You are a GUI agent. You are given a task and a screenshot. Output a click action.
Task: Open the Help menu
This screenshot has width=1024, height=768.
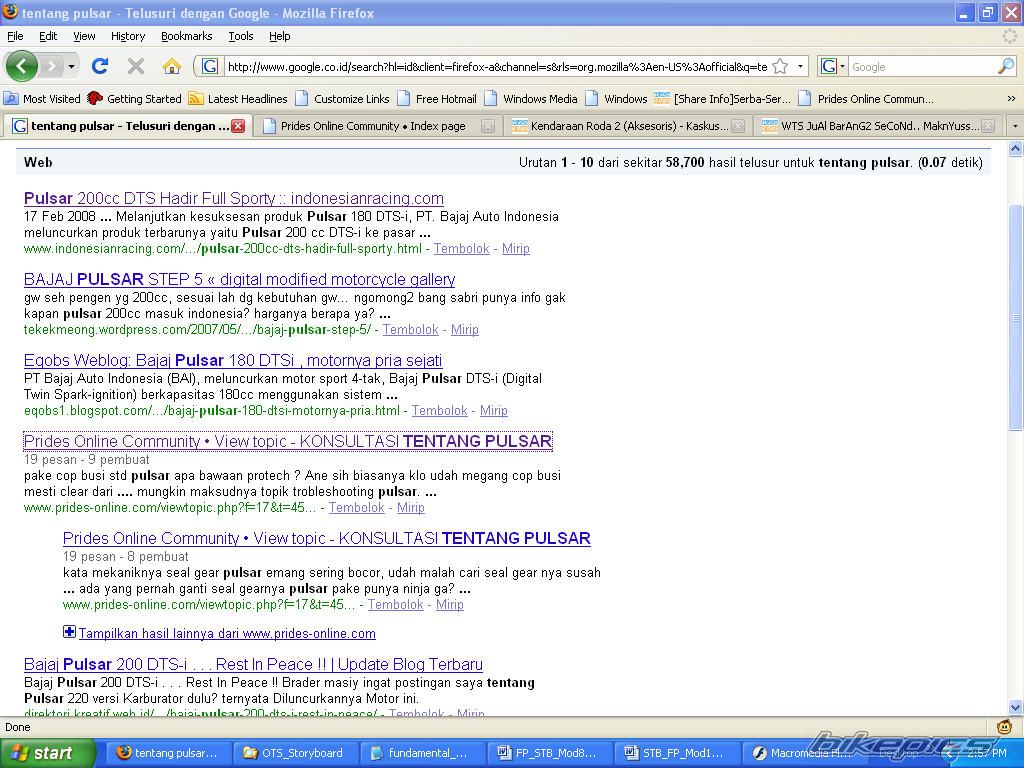[280, 36]
